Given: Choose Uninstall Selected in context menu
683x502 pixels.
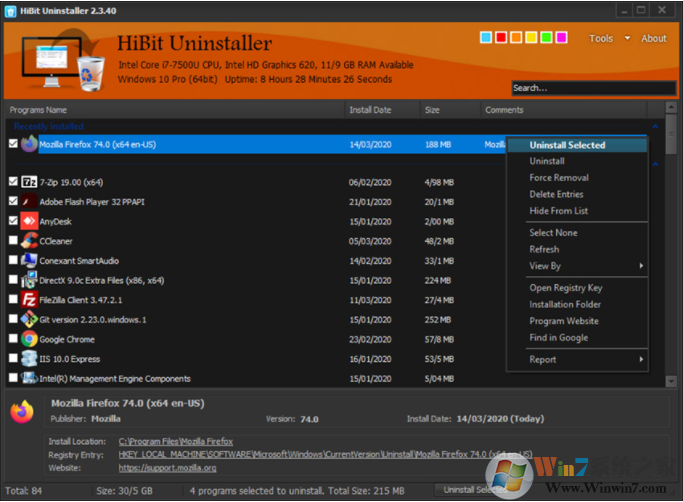Looking at the screenshot, I should tap(577, 145).
